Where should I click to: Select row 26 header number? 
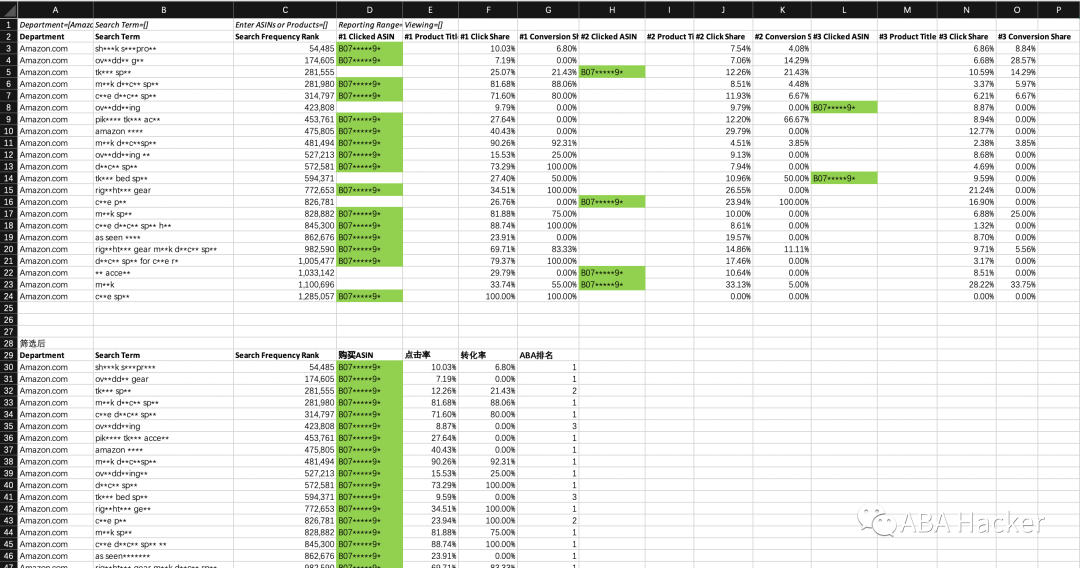8,319
